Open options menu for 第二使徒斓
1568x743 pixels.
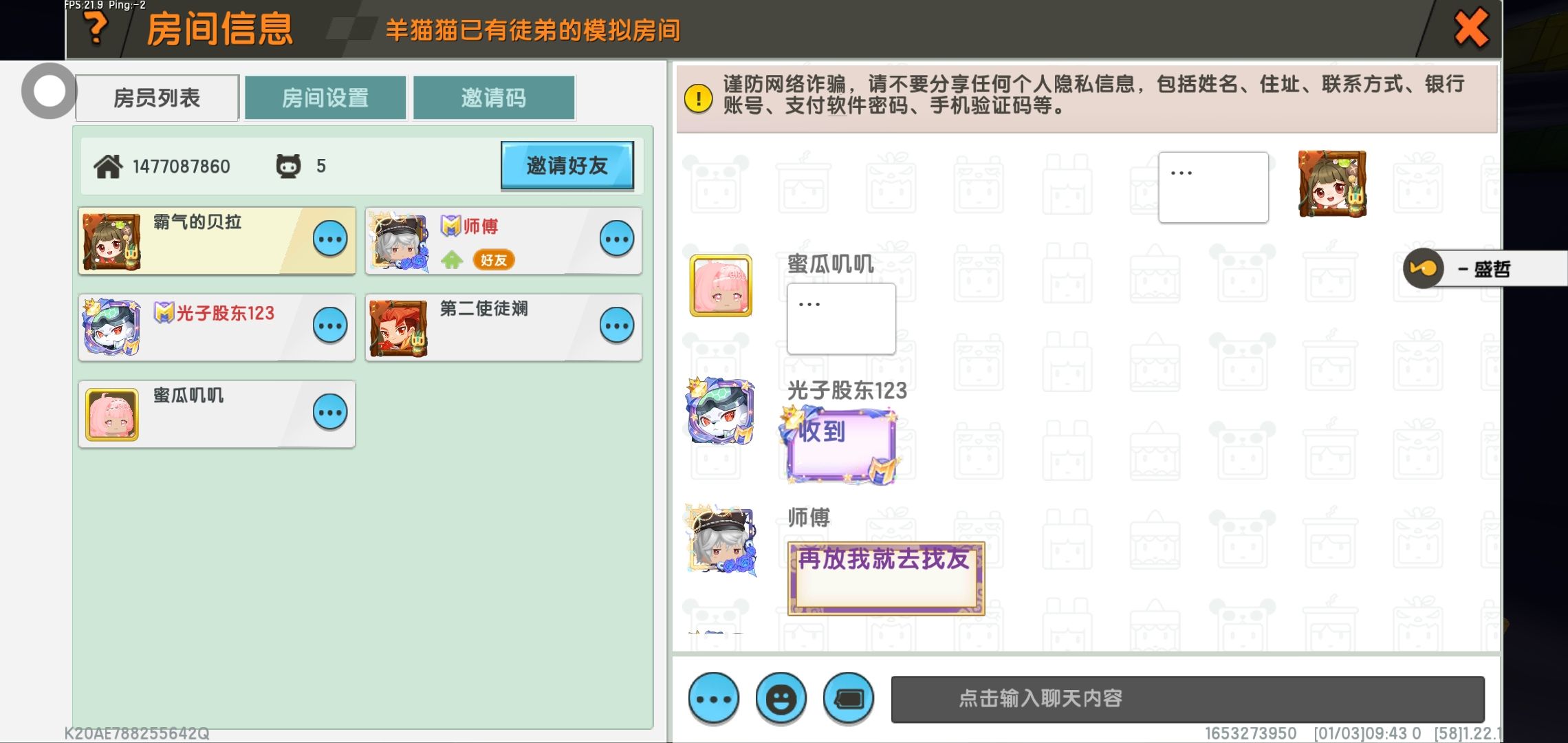(x=617, y=325)
